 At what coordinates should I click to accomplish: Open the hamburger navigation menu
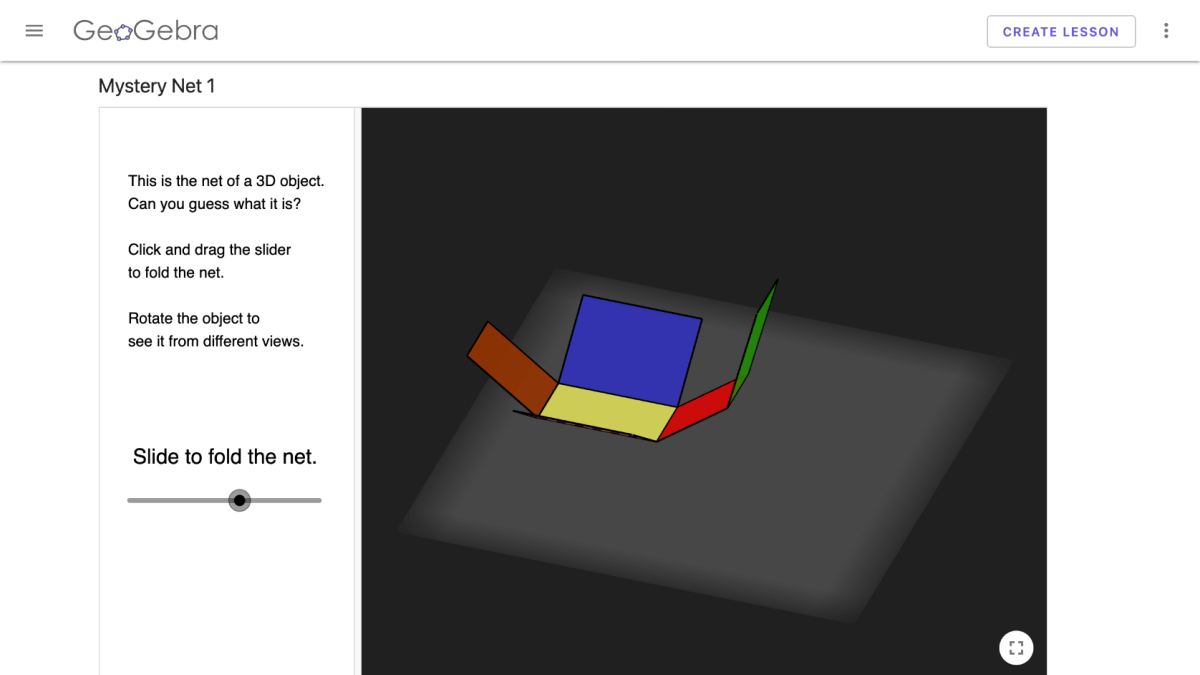34,30
